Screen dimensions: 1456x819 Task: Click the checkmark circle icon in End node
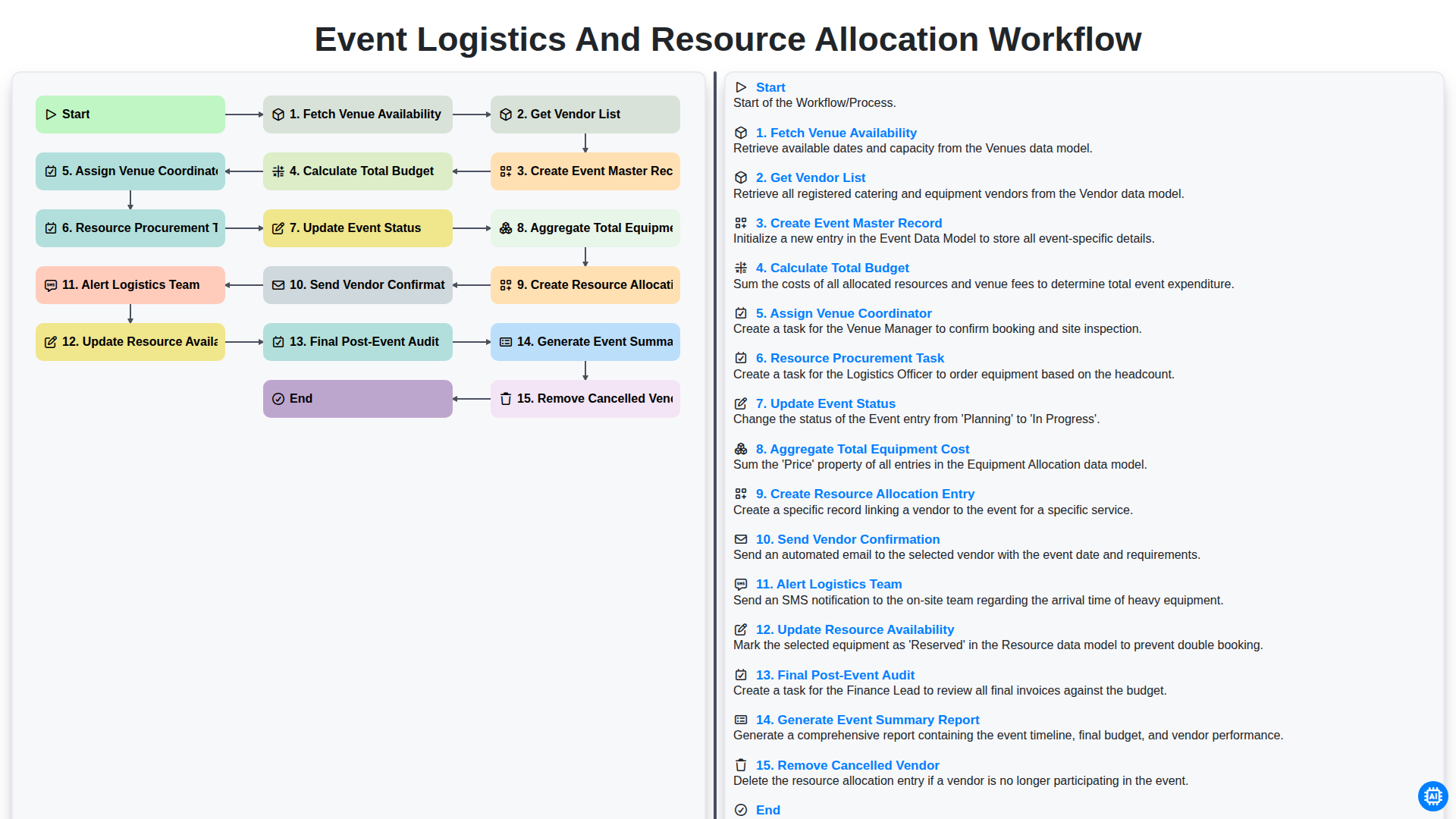coord(278,399)
